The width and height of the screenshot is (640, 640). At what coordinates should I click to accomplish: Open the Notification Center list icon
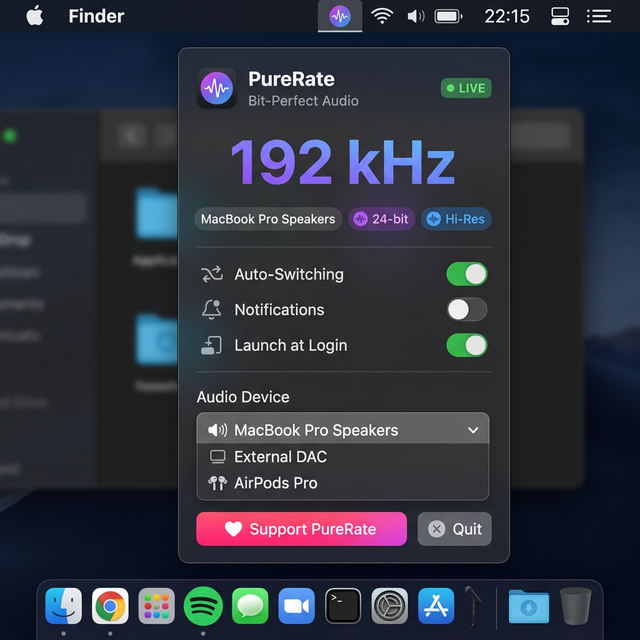click(599, 16)
